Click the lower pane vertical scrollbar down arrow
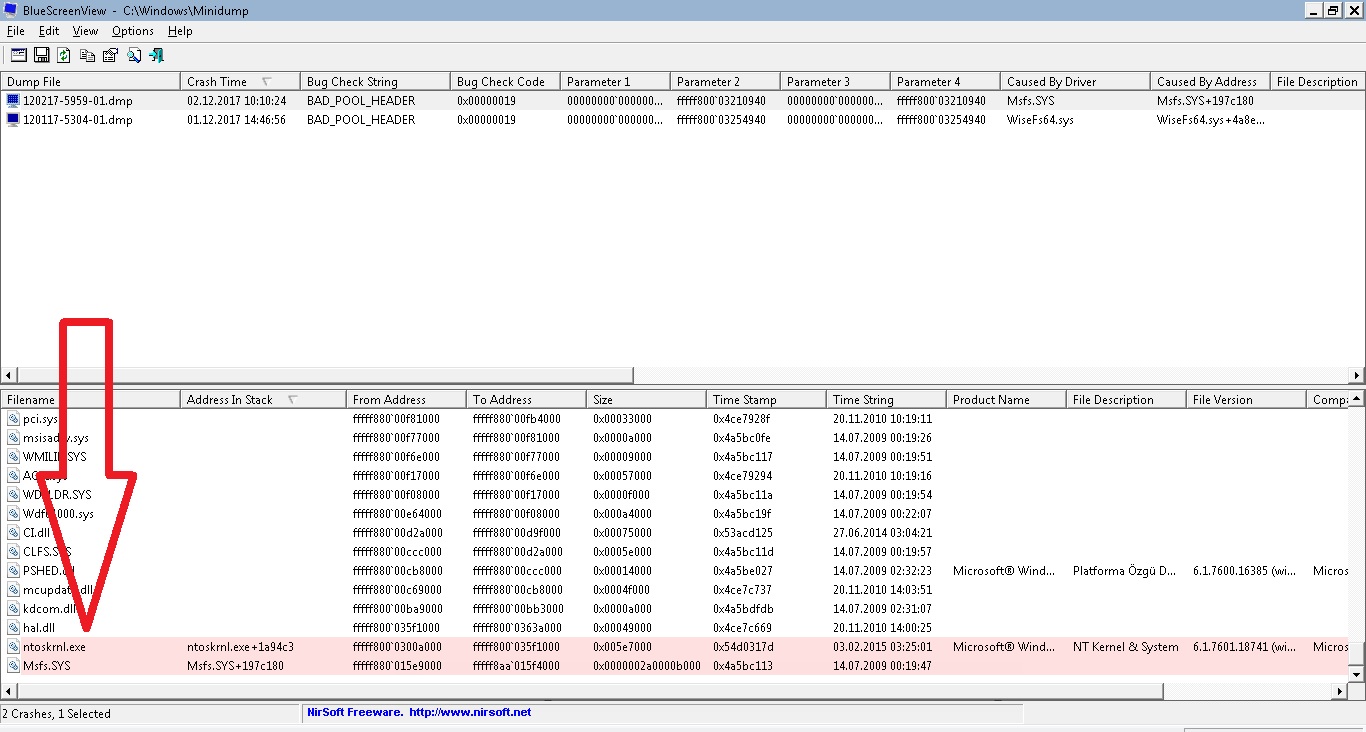 (1357, 675)
